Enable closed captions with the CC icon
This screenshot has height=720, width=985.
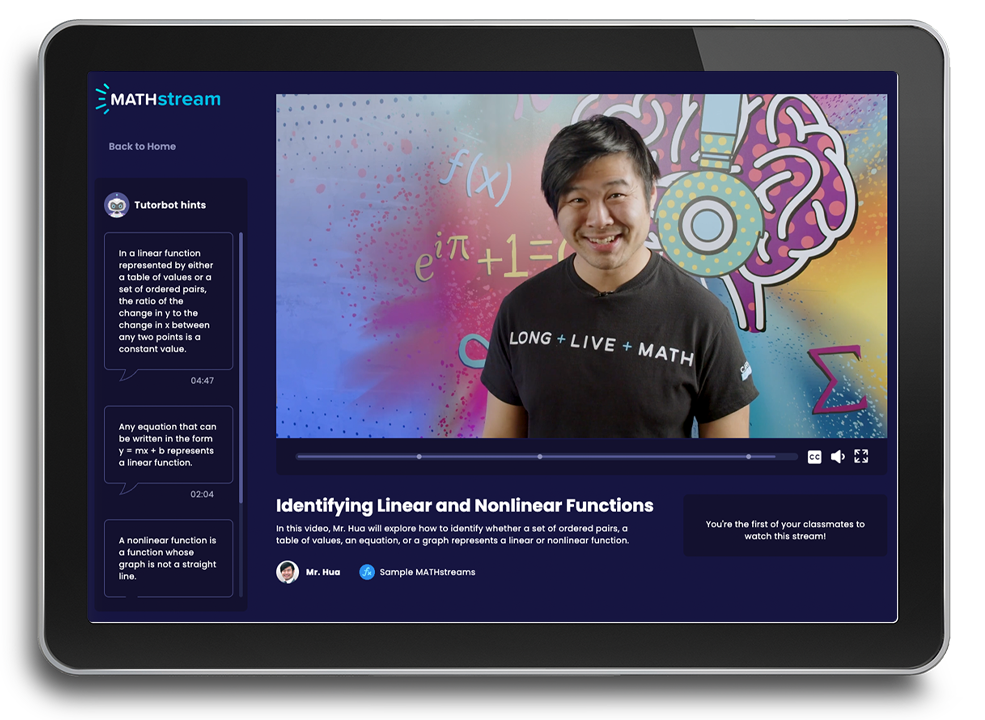pyautogui.click(x=814, y=456)
